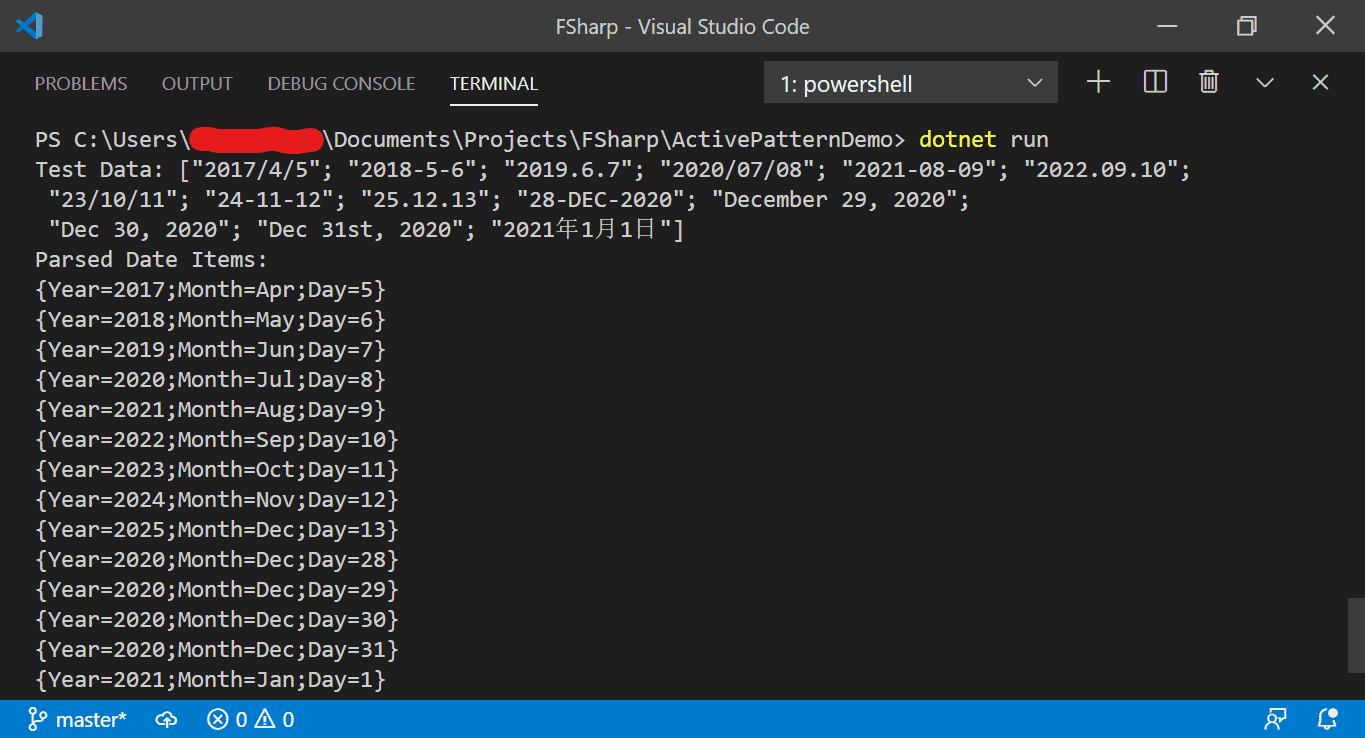Click the row {Year=2023;Month=Oct;Day=11}

(217, 470)
